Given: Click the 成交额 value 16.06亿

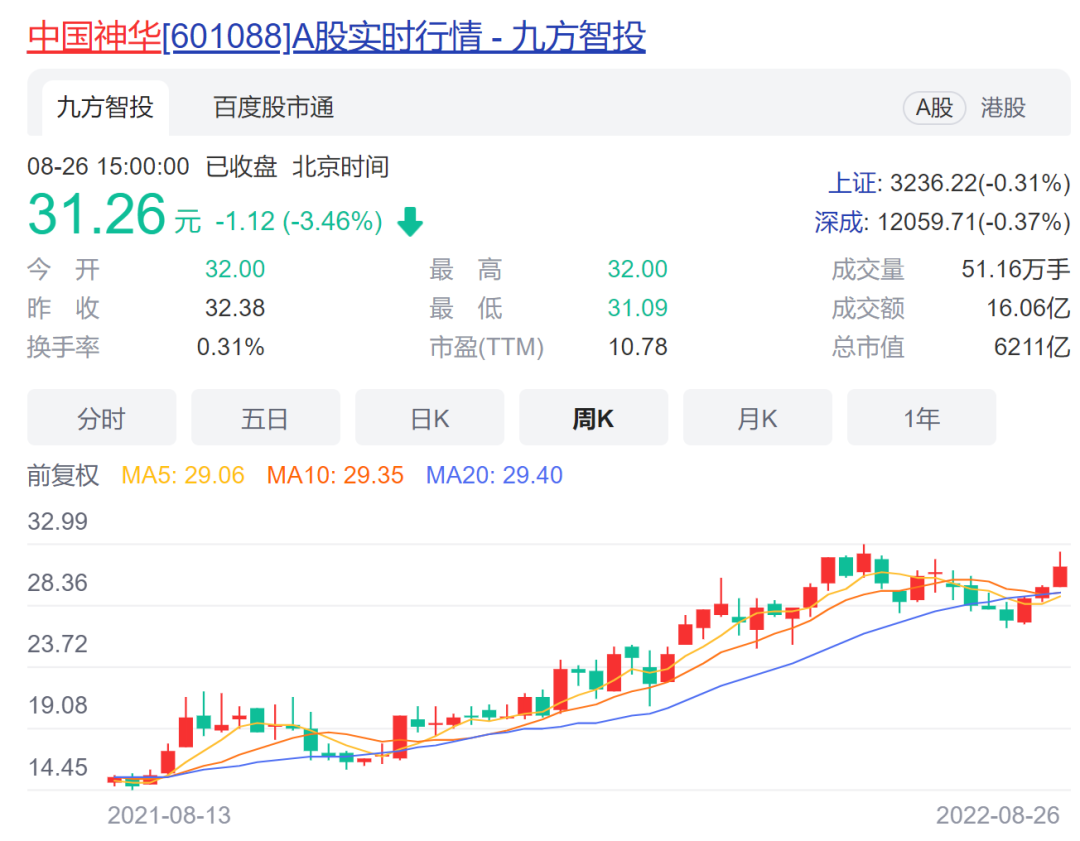Looking at the screenshot, I should click(x=1028, y=308).
